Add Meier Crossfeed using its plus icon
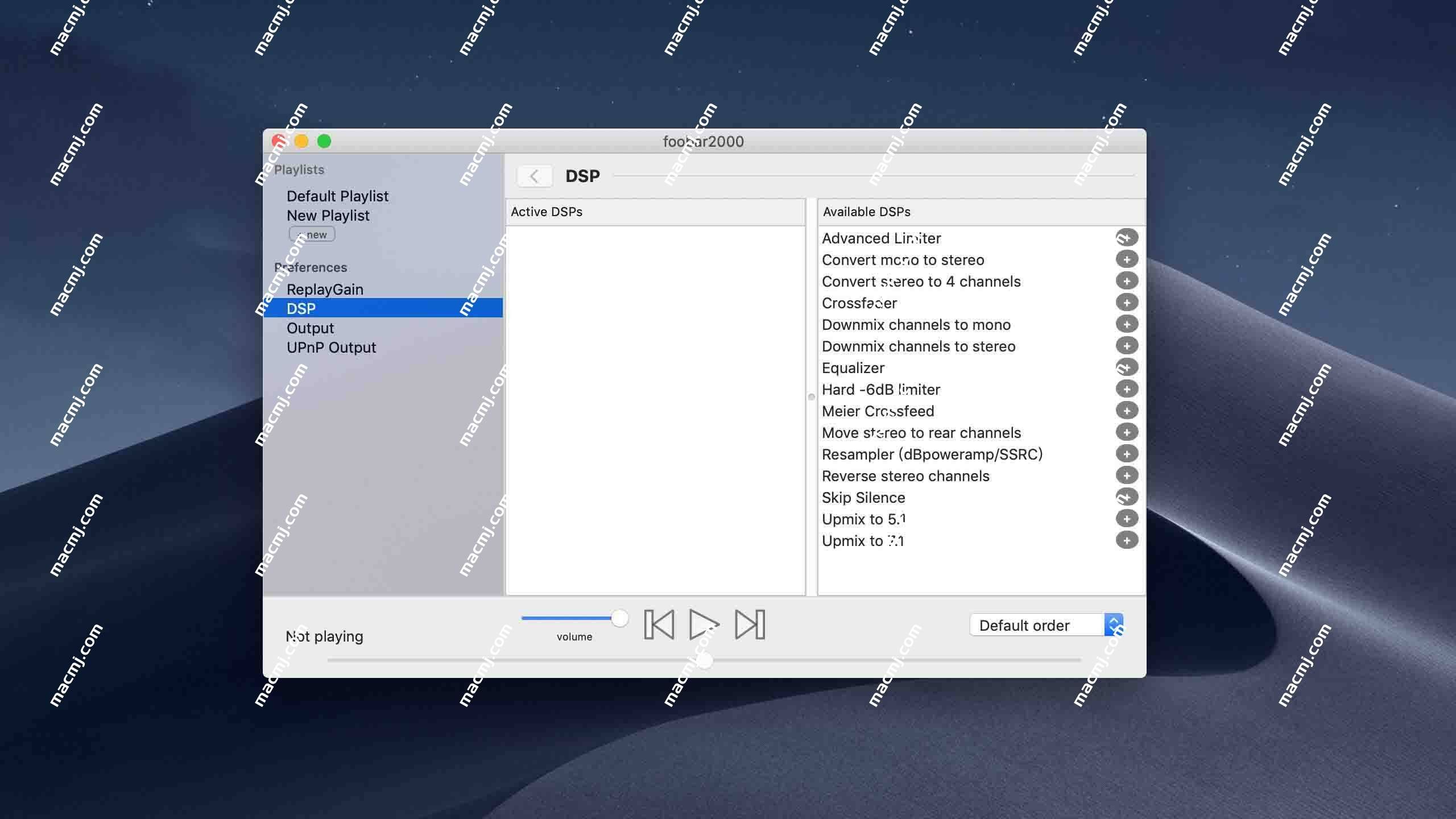This screenshot has width=1456, height=819. coord(1127,411)
